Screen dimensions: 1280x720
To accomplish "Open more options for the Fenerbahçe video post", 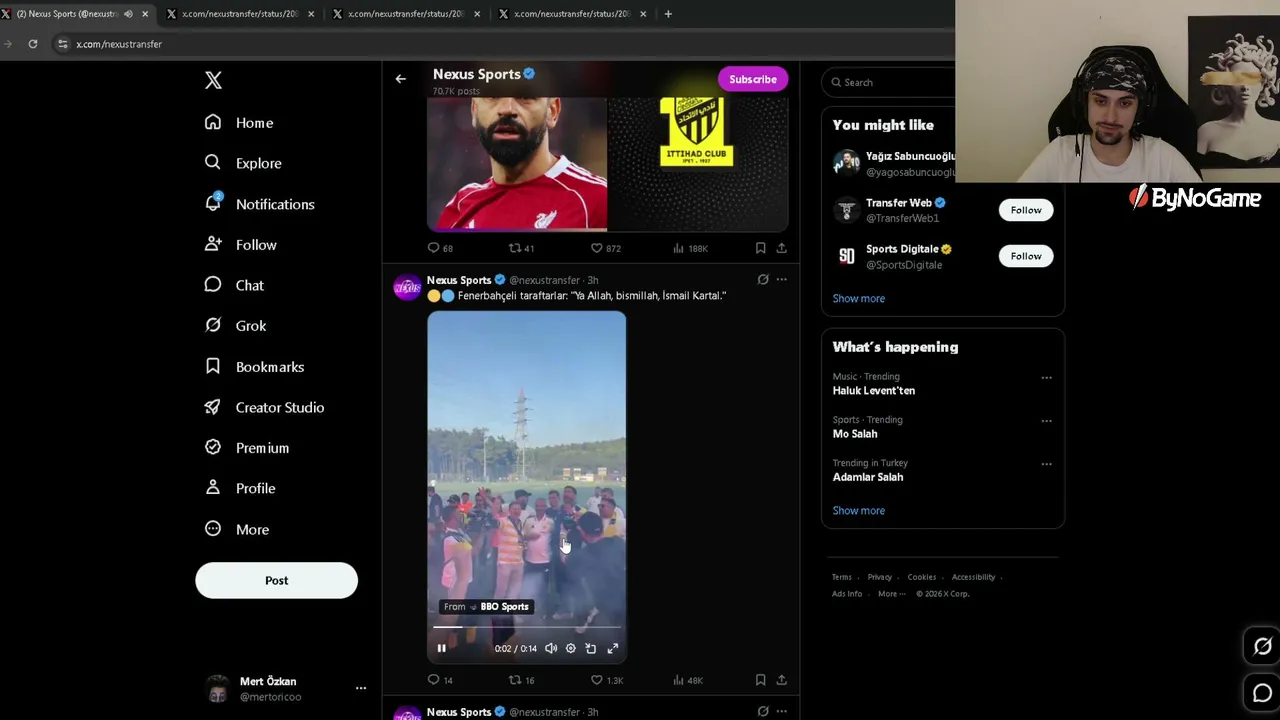I will [x=782, y=280].
